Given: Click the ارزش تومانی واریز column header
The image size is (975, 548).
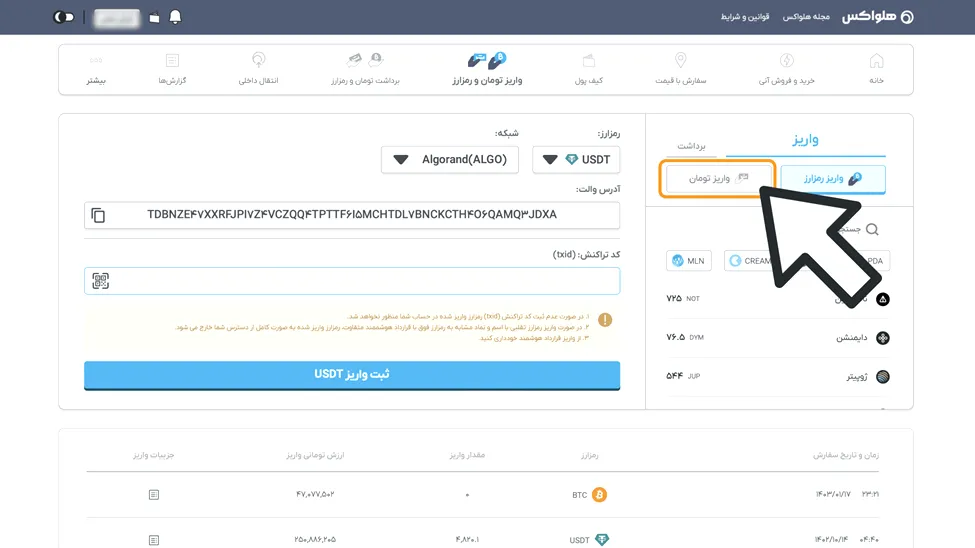Looking at the screenshot, I should [x=315, y=455].
